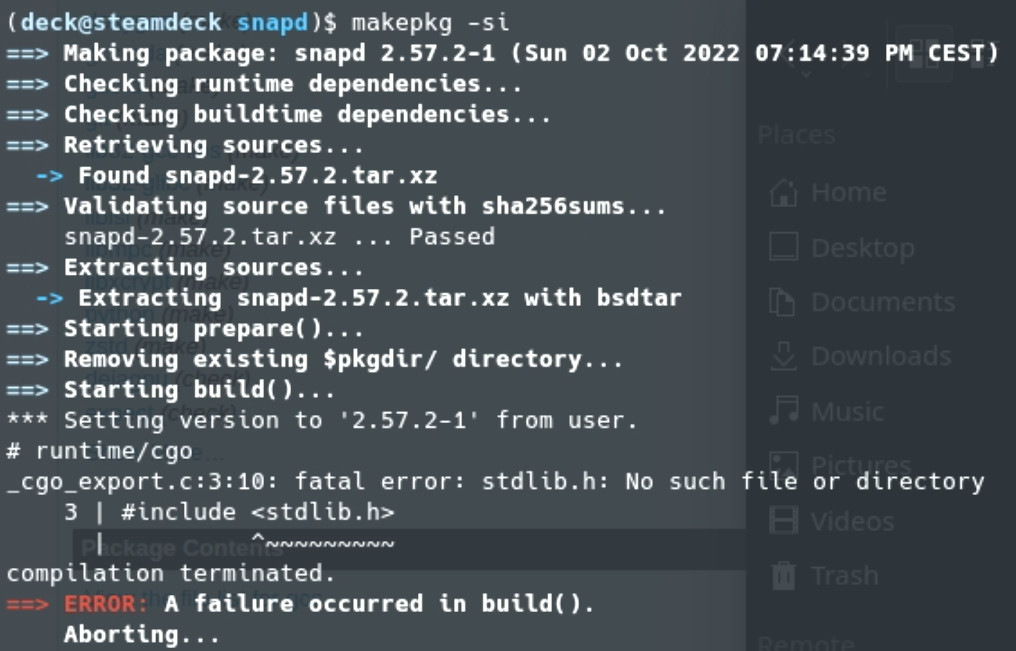Select the Music note icon
1016x651 pixels.
(x=784, y=411)
